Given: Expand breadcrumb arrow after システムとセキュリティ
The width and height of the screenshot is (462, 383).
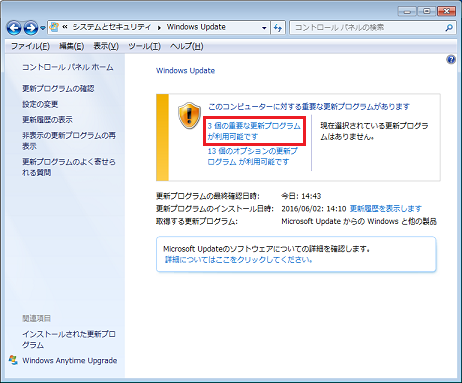Looking at the screenshot, I should pos(159,28).
